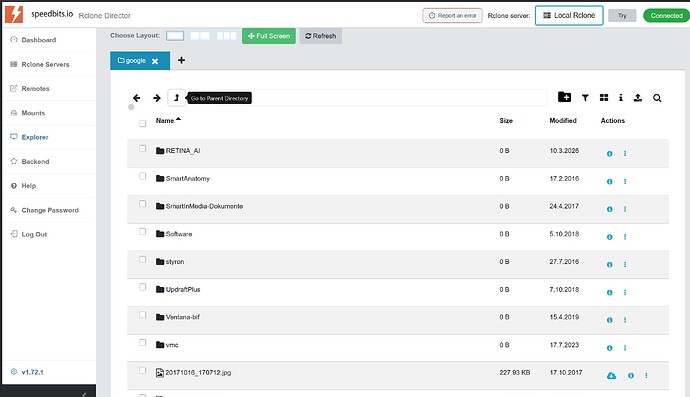Open more actions menu for UpdraftPlus
Image resolution: width=690 pixels, height=397 pixels.
pos(625,292)
